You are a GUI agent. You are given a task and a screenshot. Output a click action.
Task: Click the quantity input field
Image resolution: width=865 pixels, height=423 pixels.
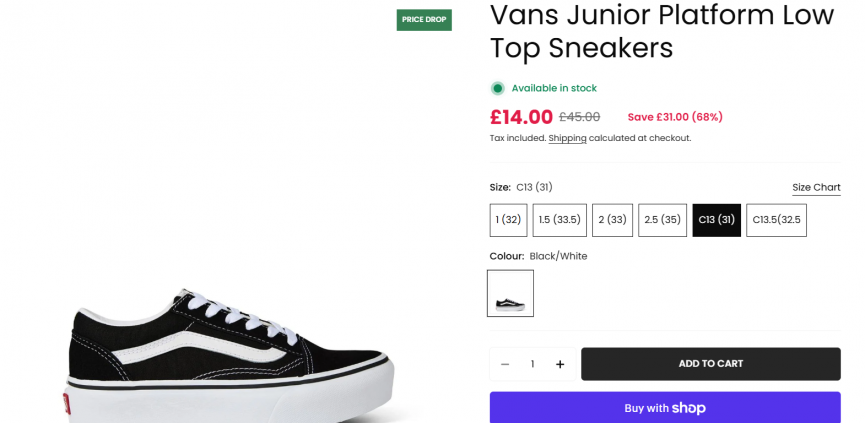point(532,364)
